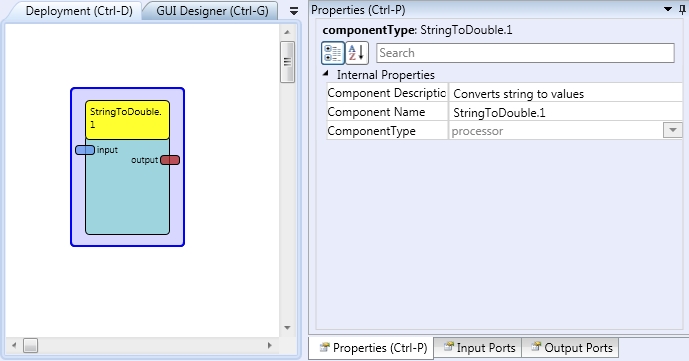689x361 pixels.
Task: Select the ComponentType property label
Action: (387, 131)
